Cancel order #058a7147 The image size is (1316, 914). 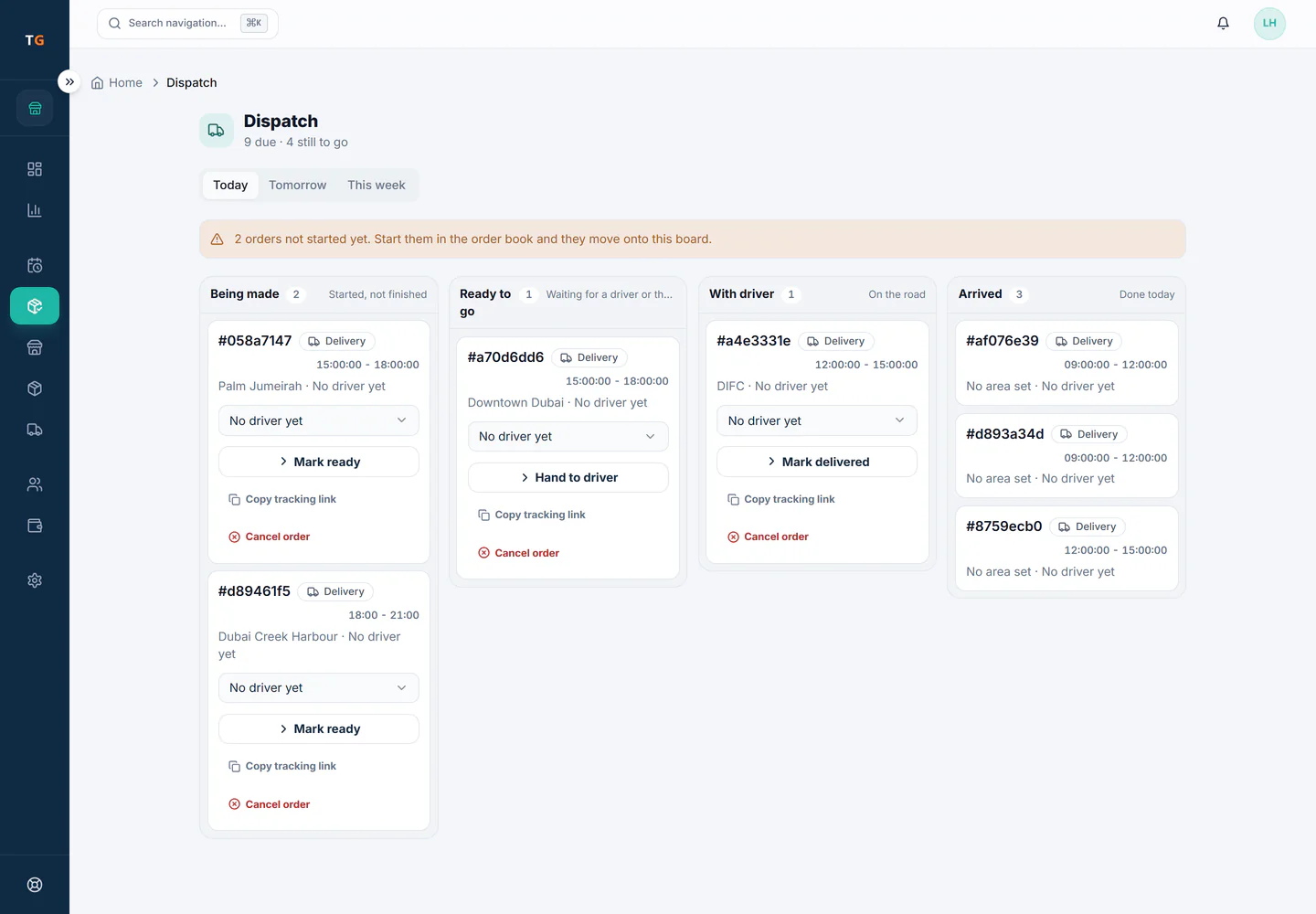[x=270, y=537]
